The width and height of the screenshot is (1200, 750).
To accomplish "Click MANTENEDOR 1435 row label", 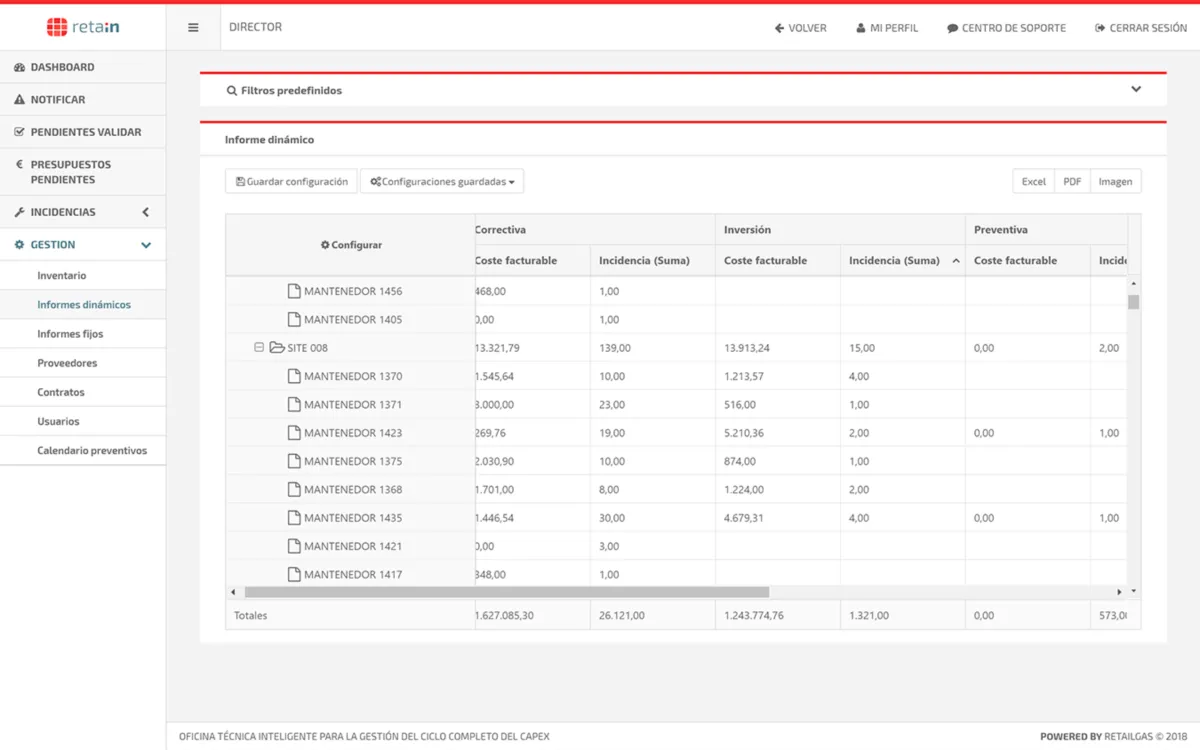I will point(353,518).
